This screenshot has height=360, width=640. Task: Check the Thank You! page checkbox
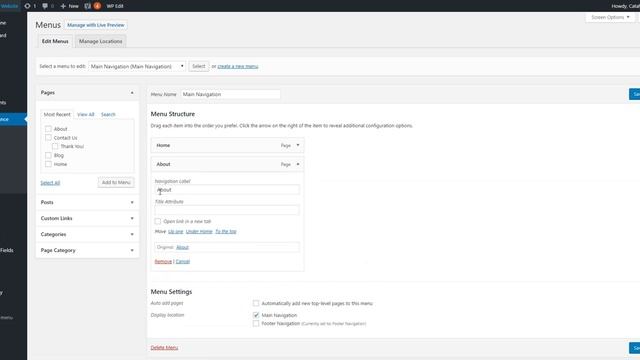coord(55,146)
